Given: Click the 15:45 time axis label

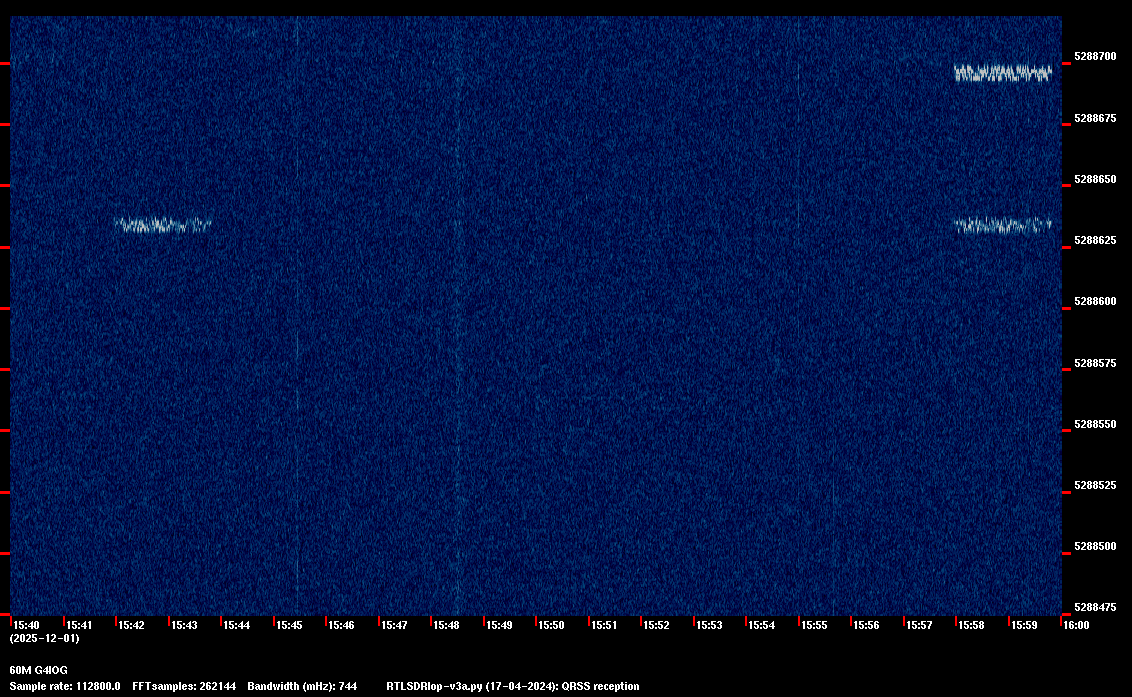Looking at the screenshot, I should click(x=289, y=625).
